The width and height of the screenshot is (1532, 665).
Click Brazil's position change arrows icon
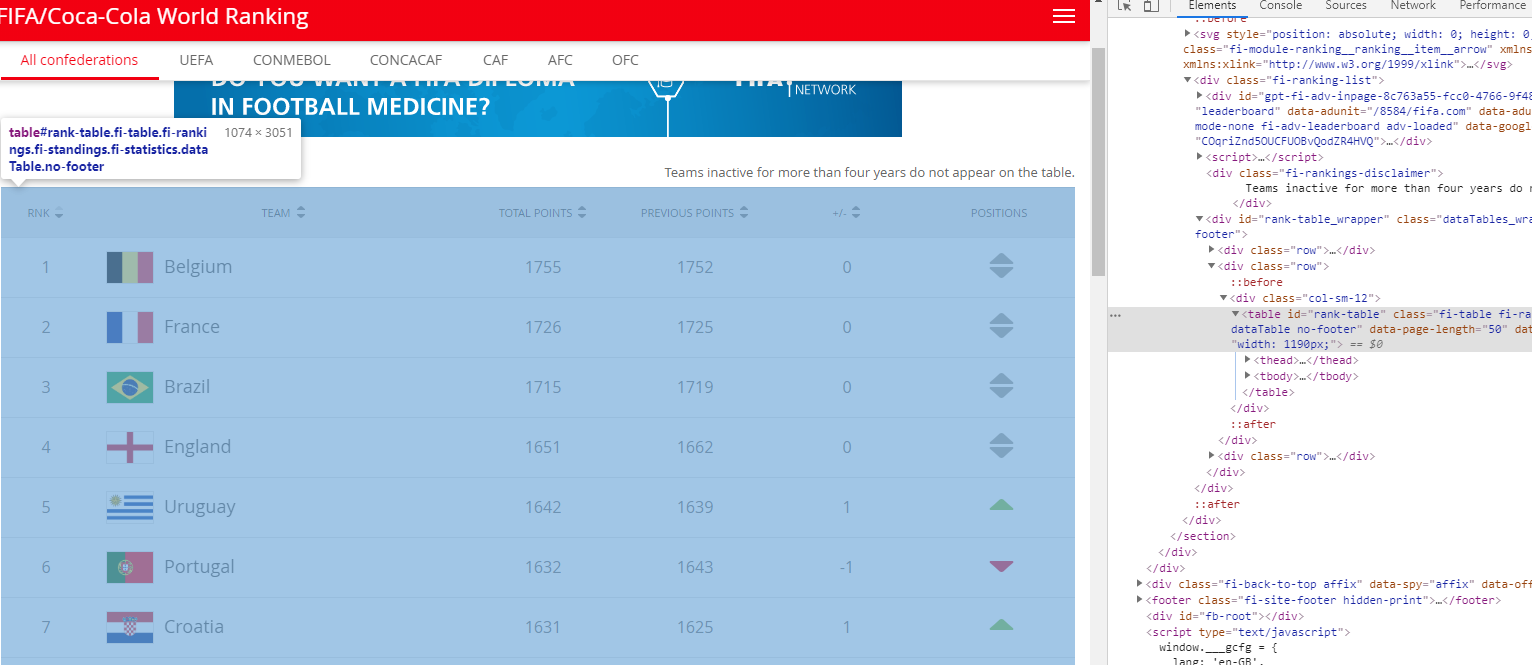[x=1001, y=386]
